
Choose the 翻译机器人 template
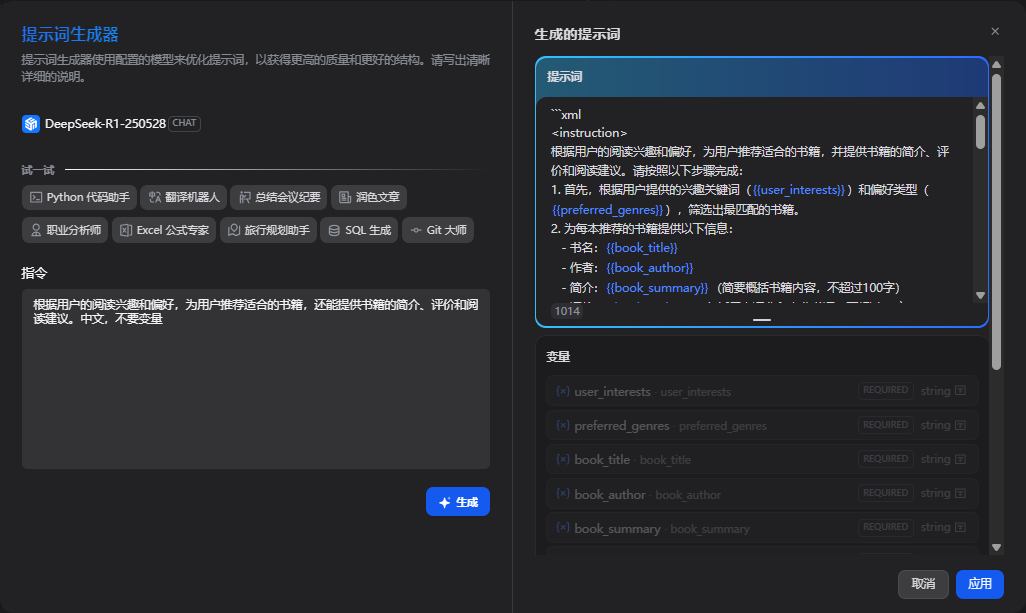coord(183,197)
